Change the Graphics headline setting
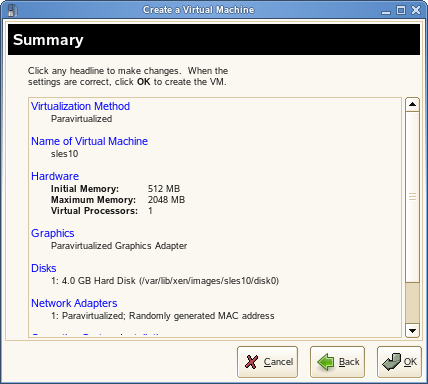The image size is (428, 384). click(53, 233)
